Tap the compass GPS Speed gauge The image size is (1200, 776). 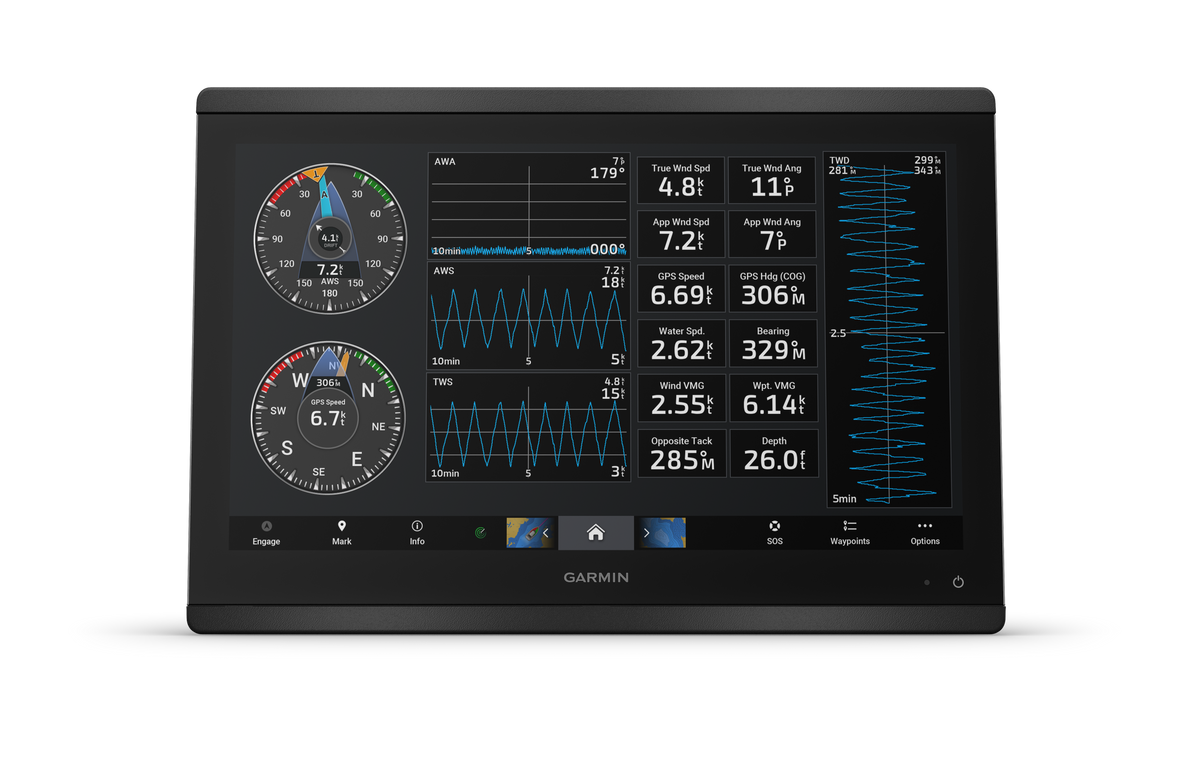click(328, 417)
